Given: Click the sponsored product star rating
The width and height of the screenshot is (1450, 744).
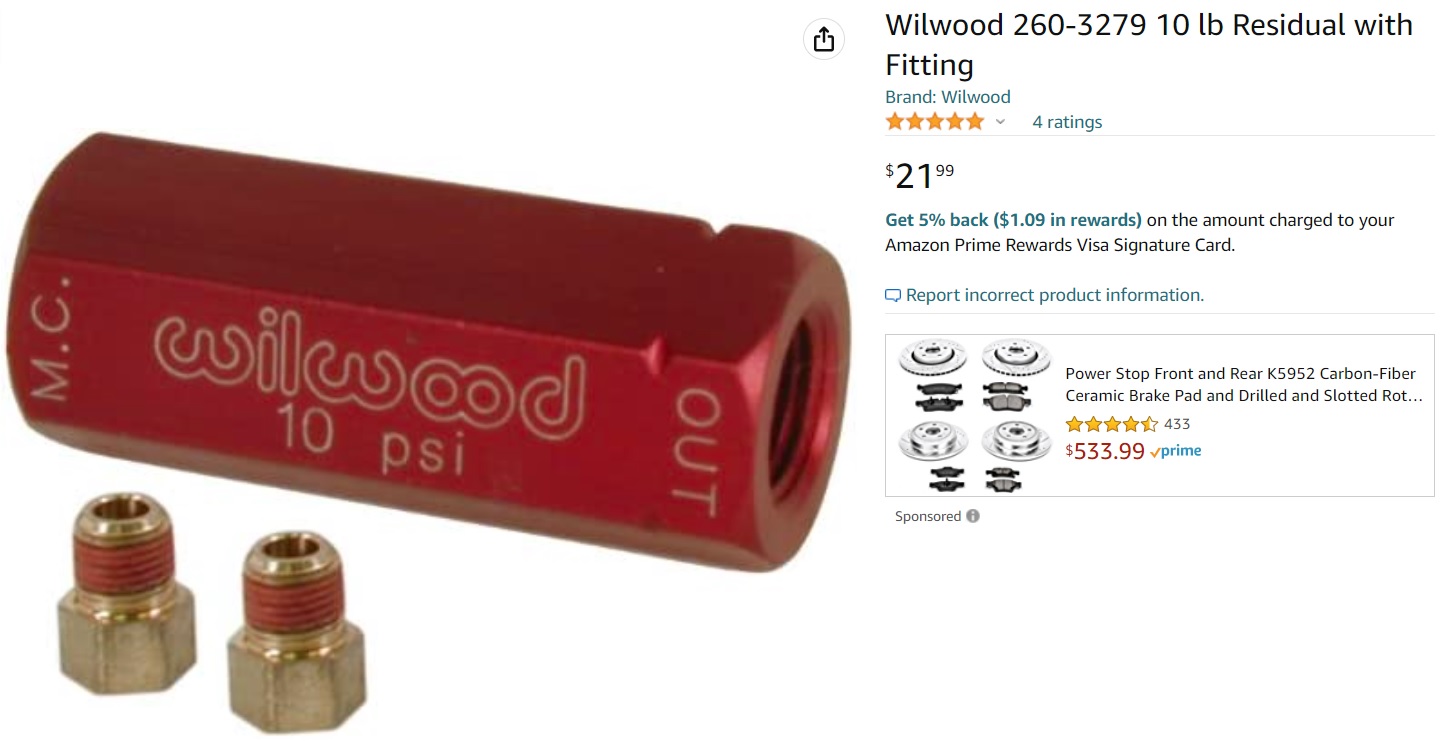Looking at the screenshot, I should (1112, 424).
